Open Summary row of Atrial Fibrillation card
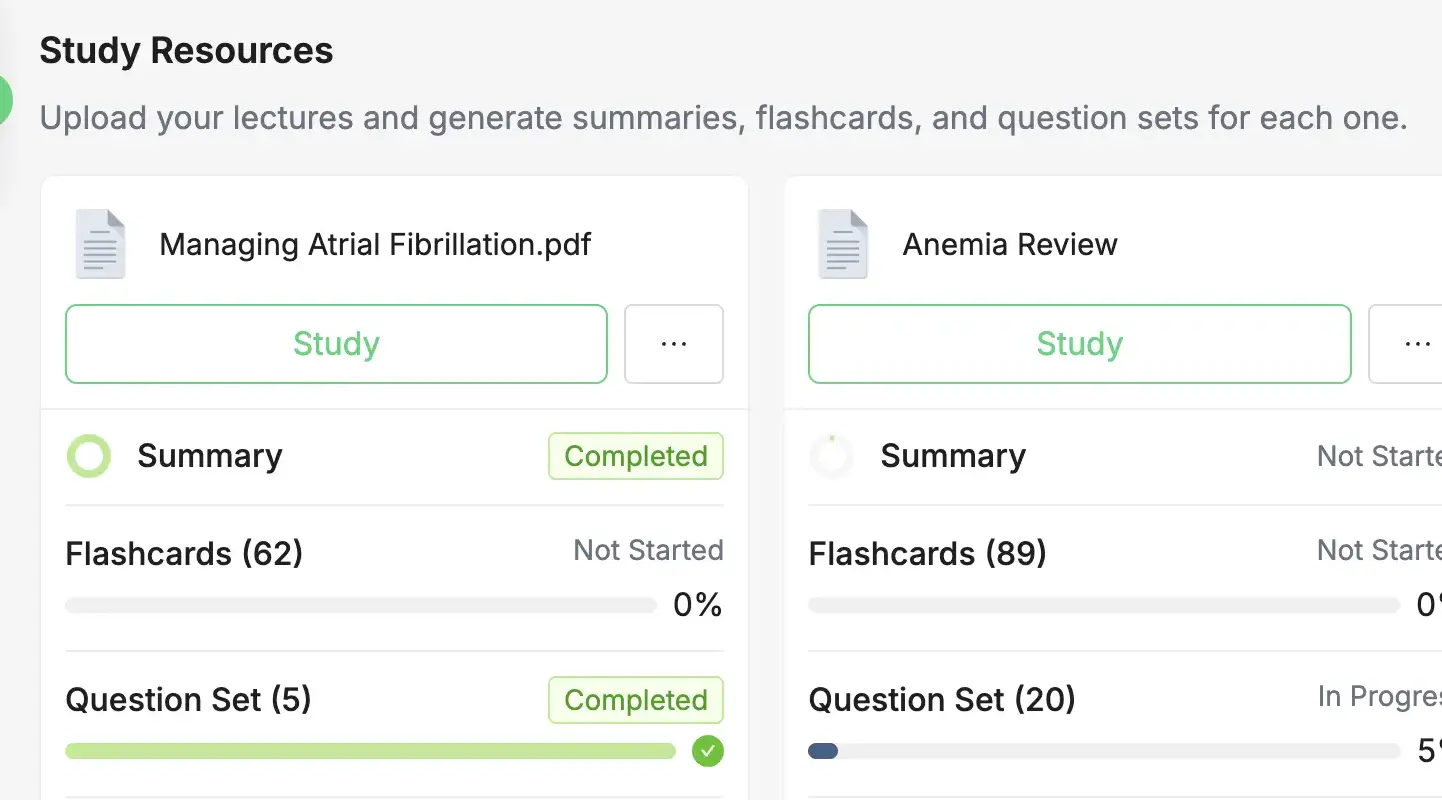 coord(395,457)
